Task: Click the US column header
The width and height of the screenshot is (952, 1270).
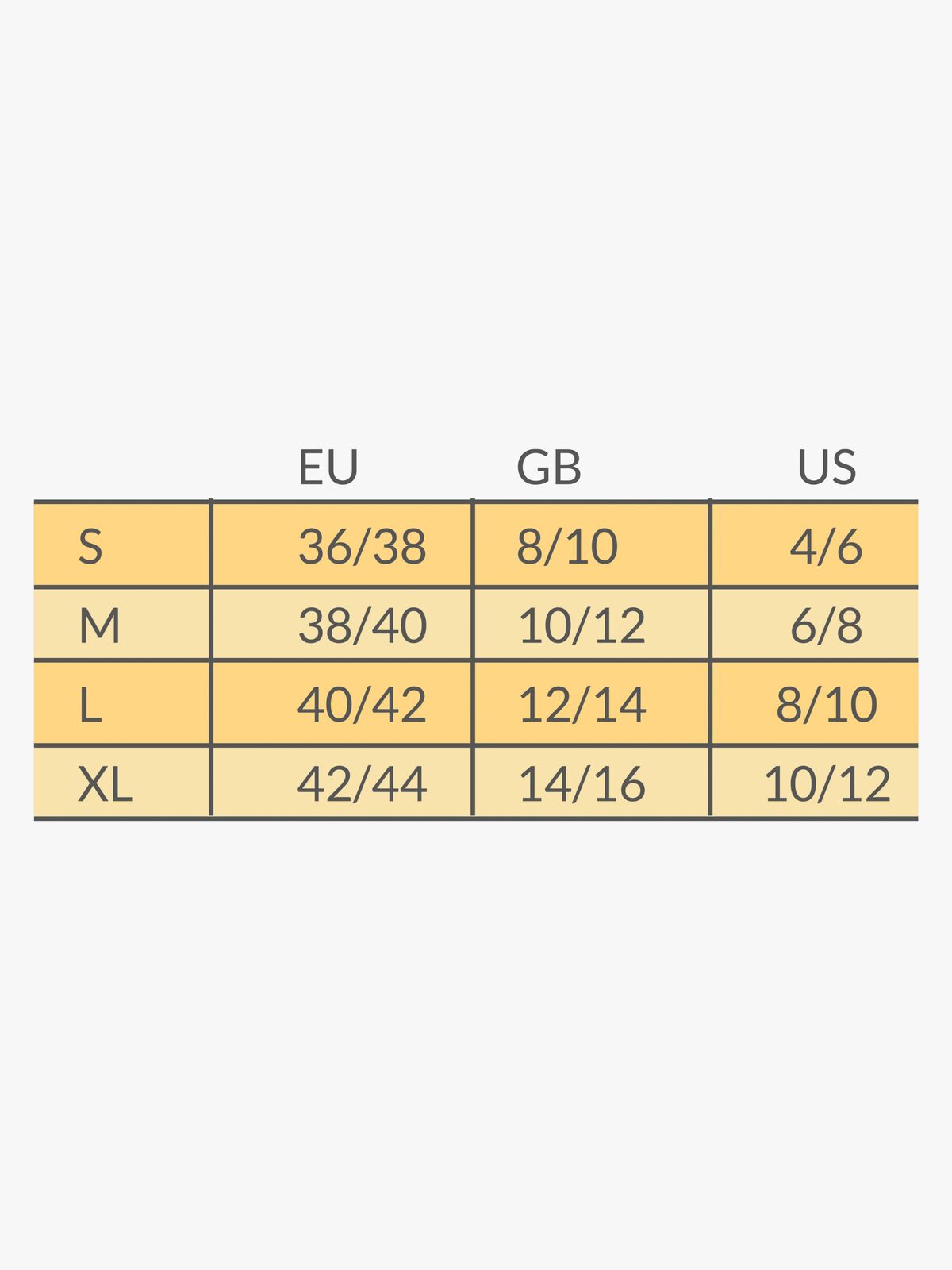Action: pos(827,468)
